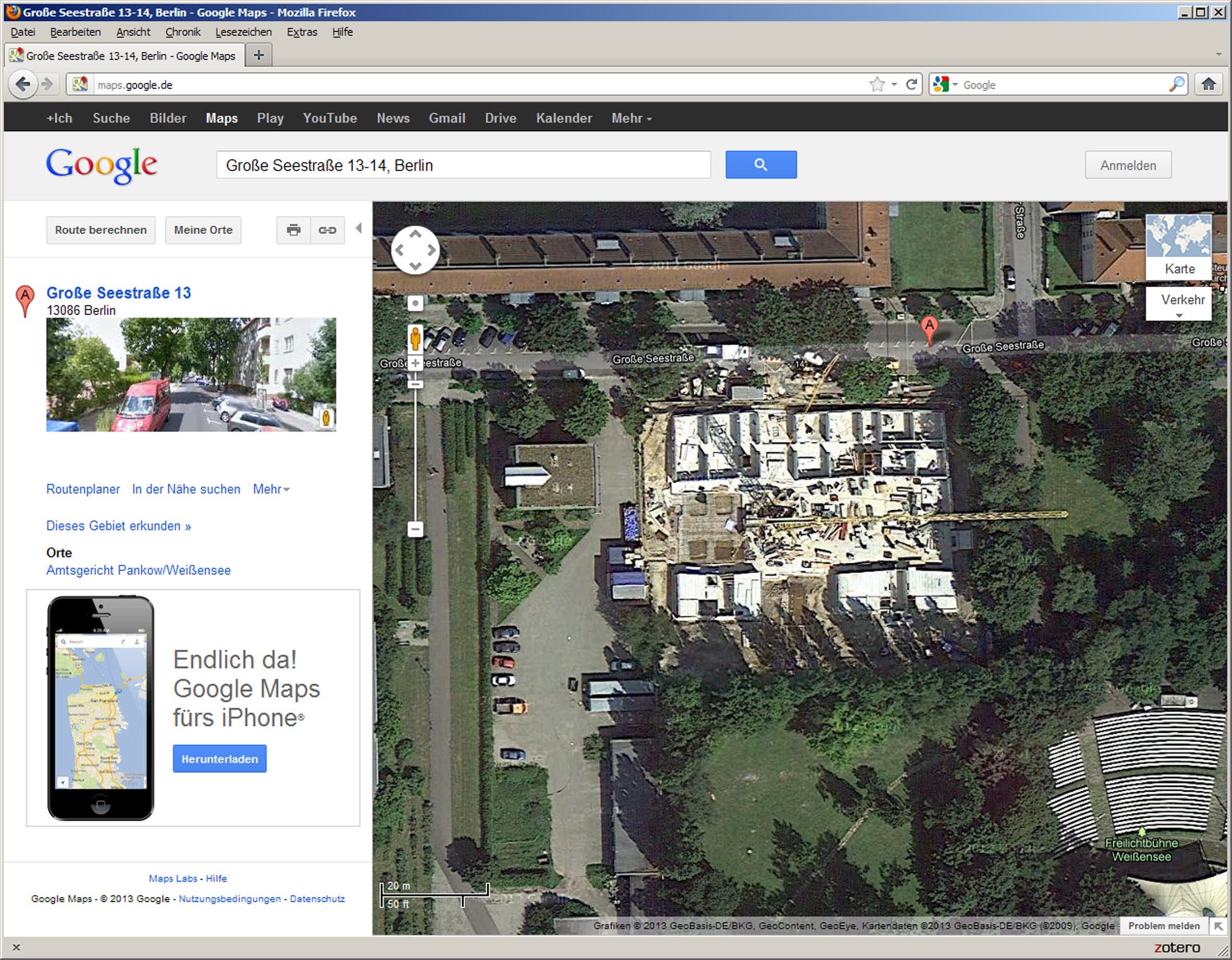
Task: Click the Nutzungsbedingungen footer link
Action: [x=230, y=899]
